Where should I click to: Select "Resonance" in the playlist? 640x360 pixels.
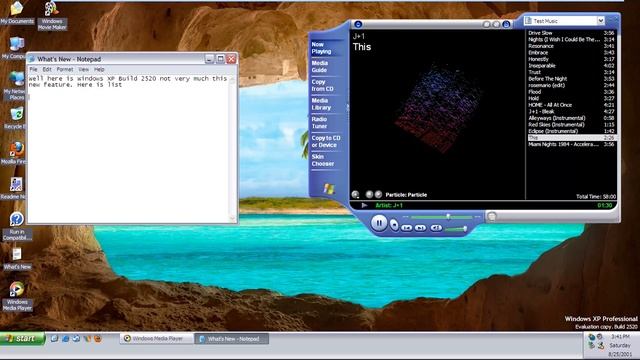click(571, 46)
